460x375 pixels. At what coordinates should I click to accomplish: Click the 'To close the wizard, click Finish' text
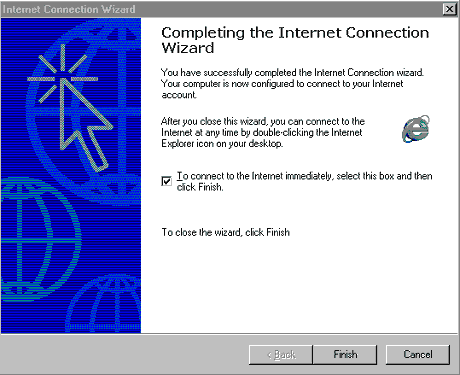point(226,232)
